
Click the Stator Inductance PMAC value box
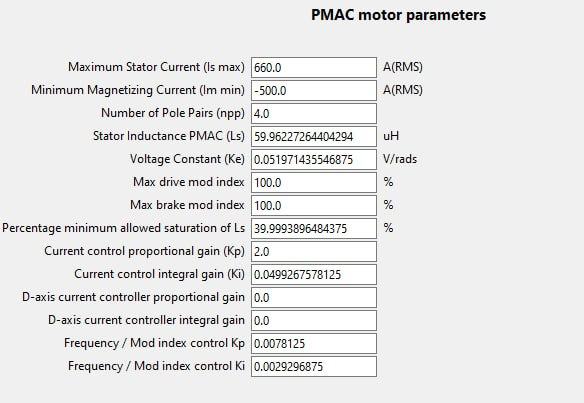pyautogui.click(x=314, y=137)
